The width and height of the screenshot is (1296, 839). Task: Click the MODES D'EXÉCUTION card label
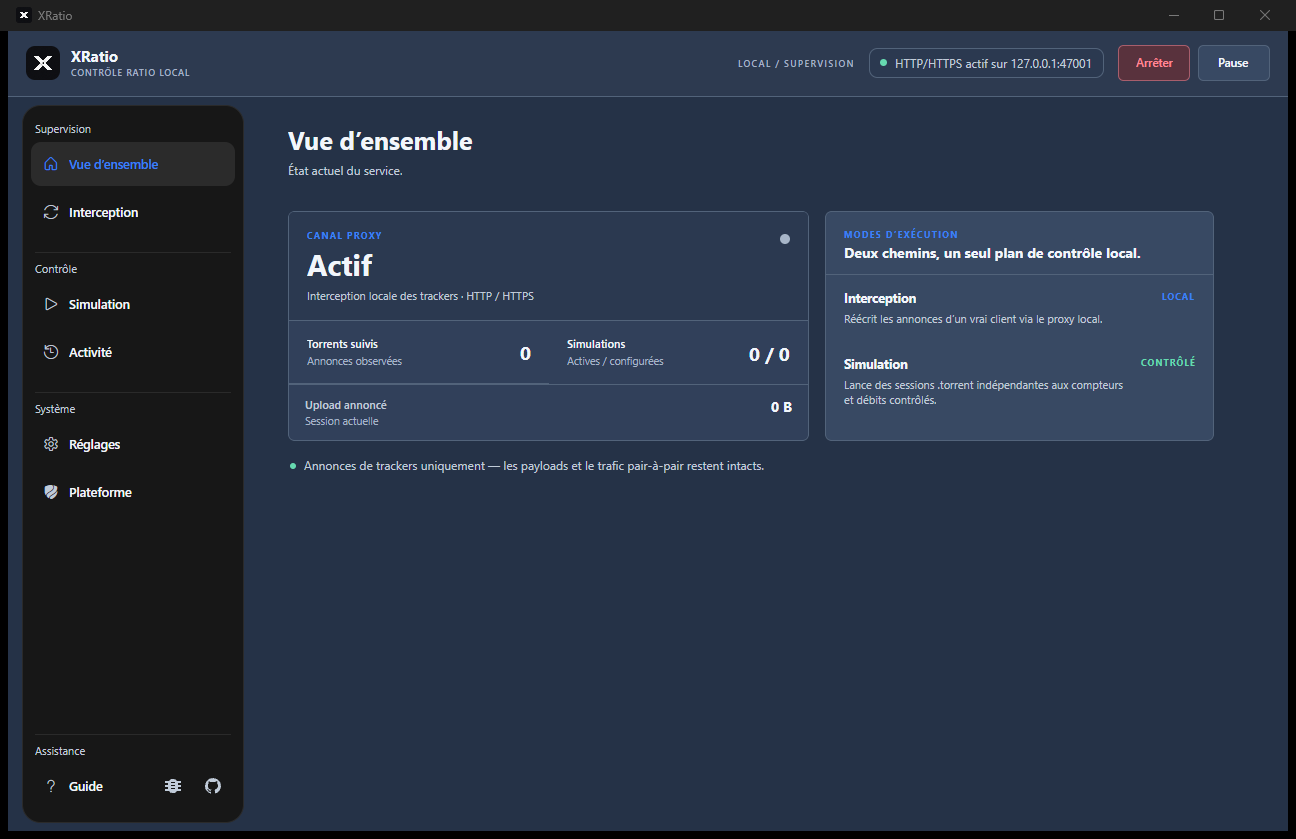click(901, 235)
